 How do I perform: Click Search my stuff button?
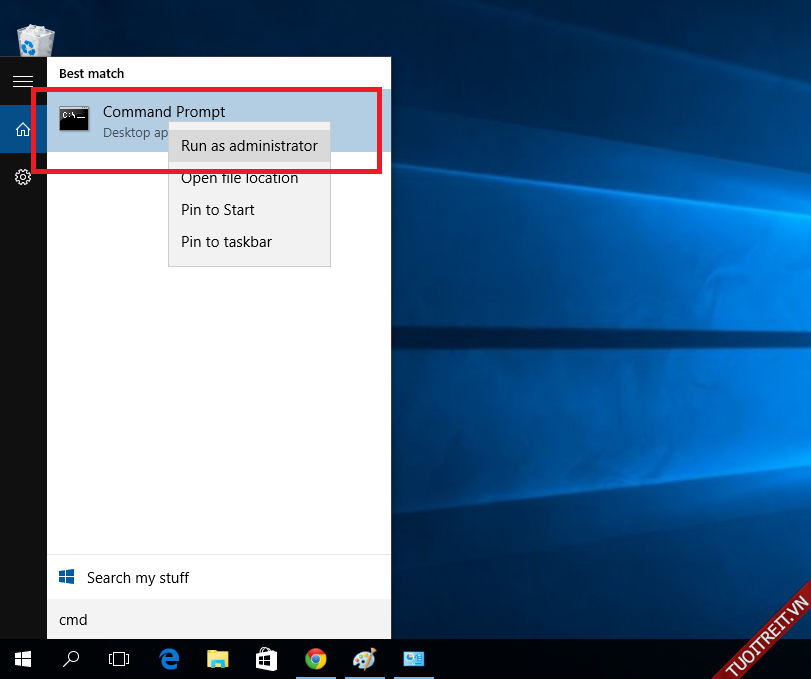click(137, 578)
